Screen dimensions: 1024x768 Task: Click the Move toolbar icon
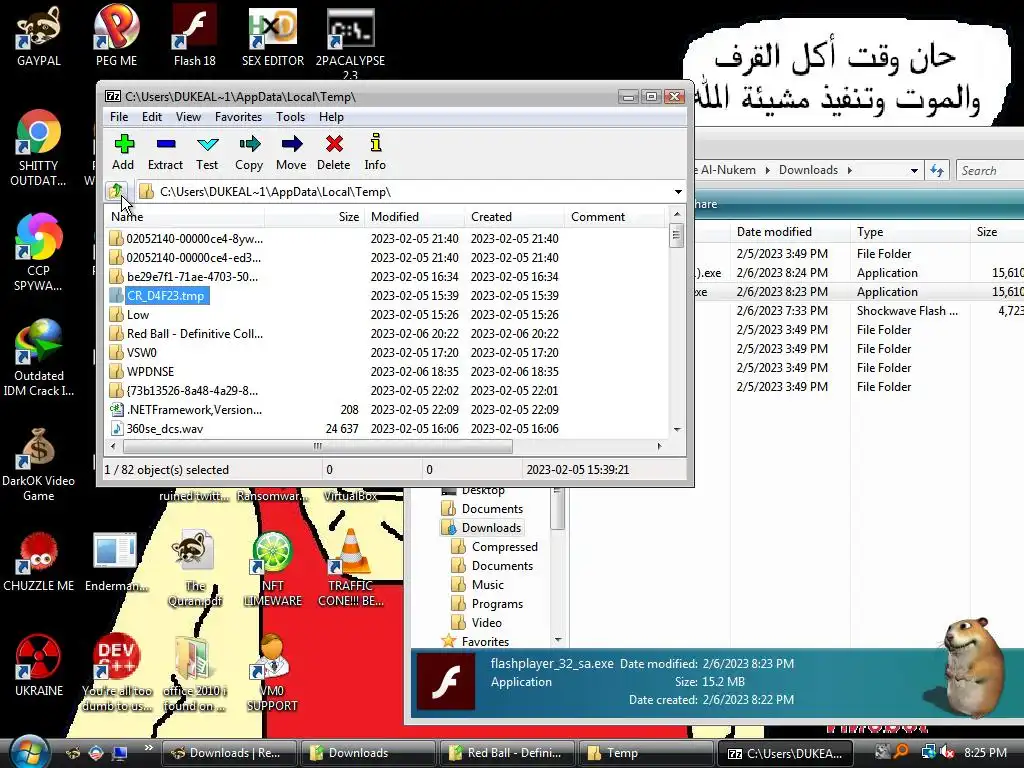point(291,152)
